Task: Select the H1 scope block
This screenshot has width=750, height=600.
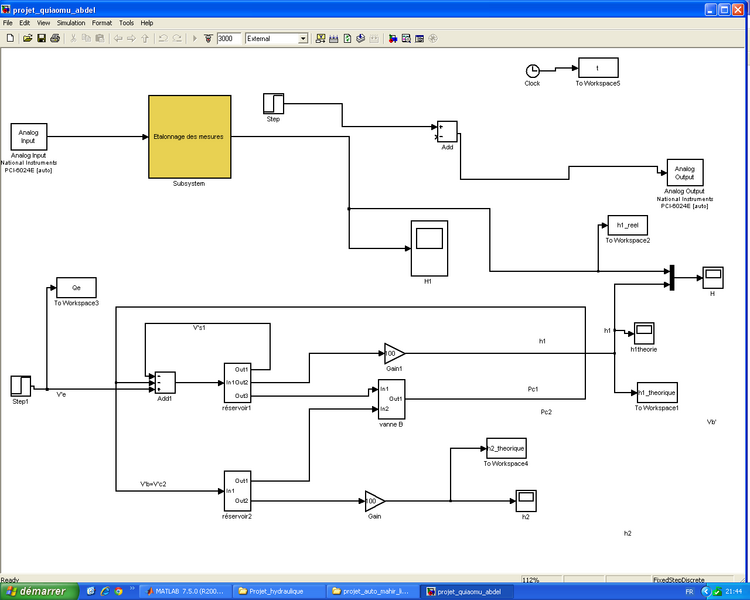Action: point(429,247)
